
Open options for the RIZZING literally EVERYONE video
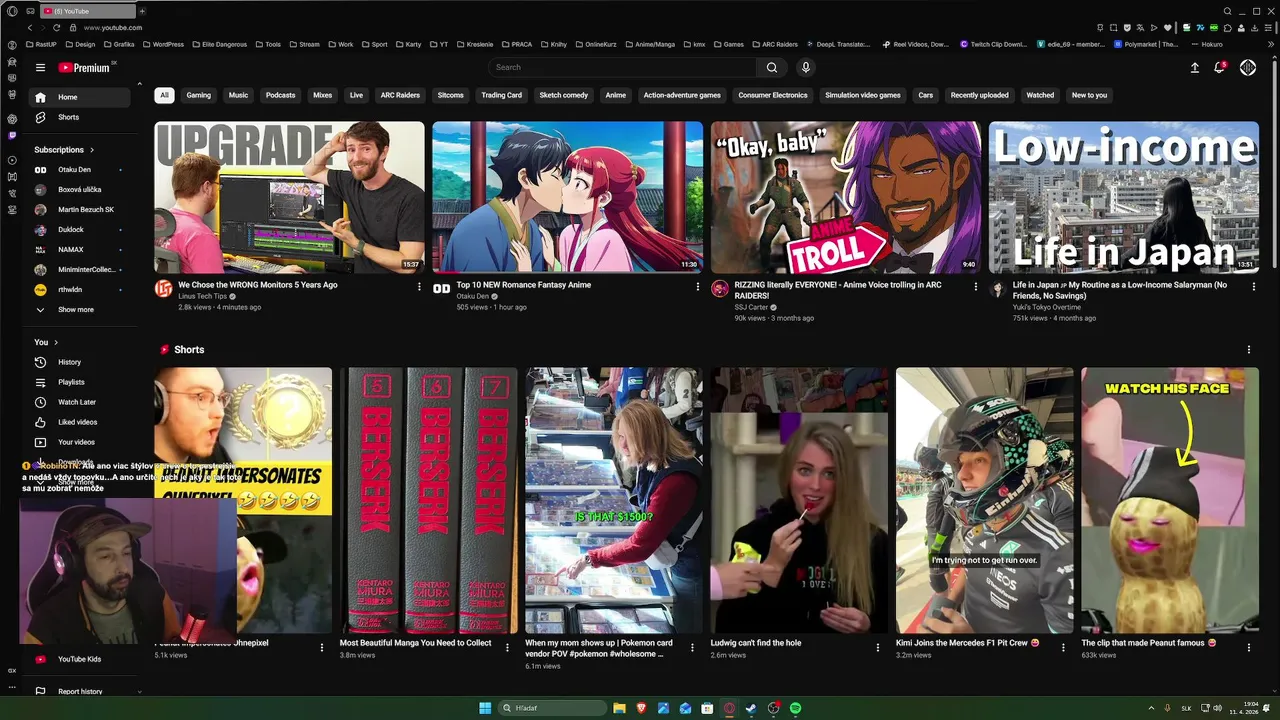point(976,286)
